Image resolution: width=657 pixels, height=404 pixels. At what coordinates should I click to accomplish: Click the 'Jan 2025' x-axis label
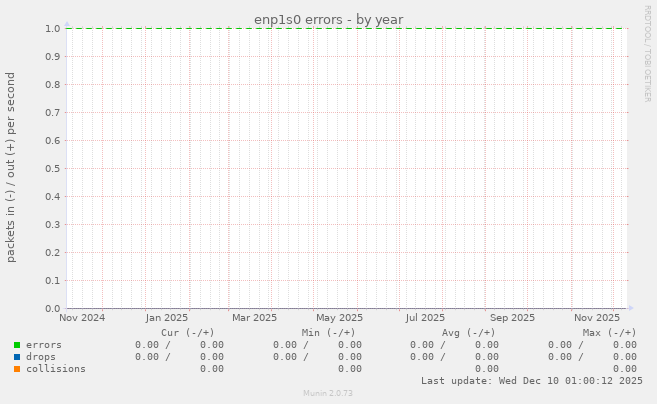167,318
